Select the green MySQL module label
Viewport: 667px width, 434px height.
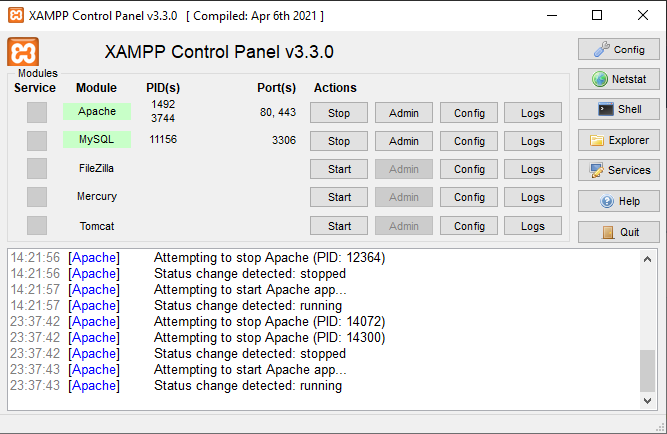click(x=97, y=139)
